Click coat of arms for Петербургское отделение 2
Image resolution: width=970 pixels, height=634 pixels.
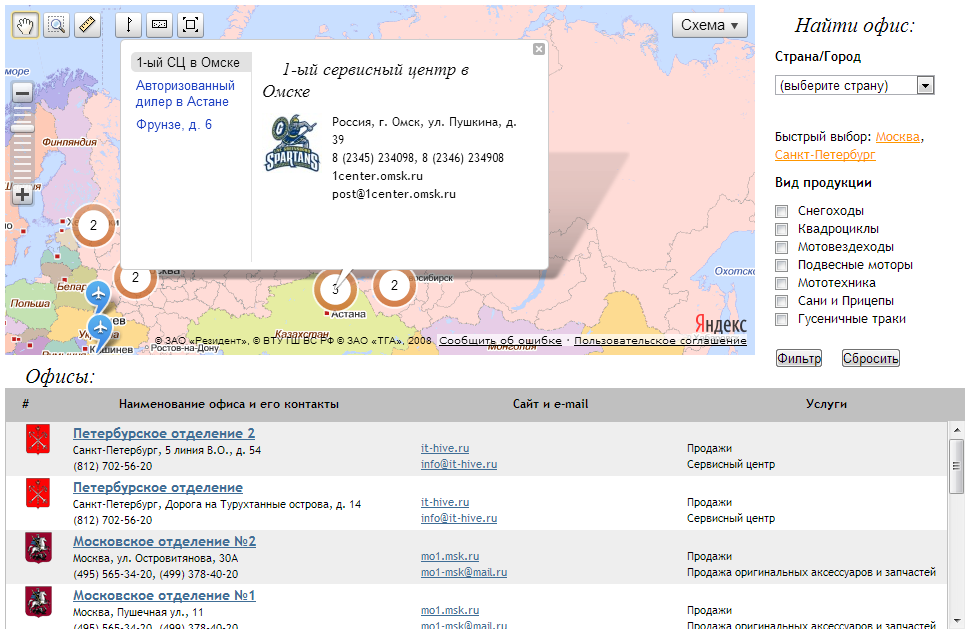point(38,440)
